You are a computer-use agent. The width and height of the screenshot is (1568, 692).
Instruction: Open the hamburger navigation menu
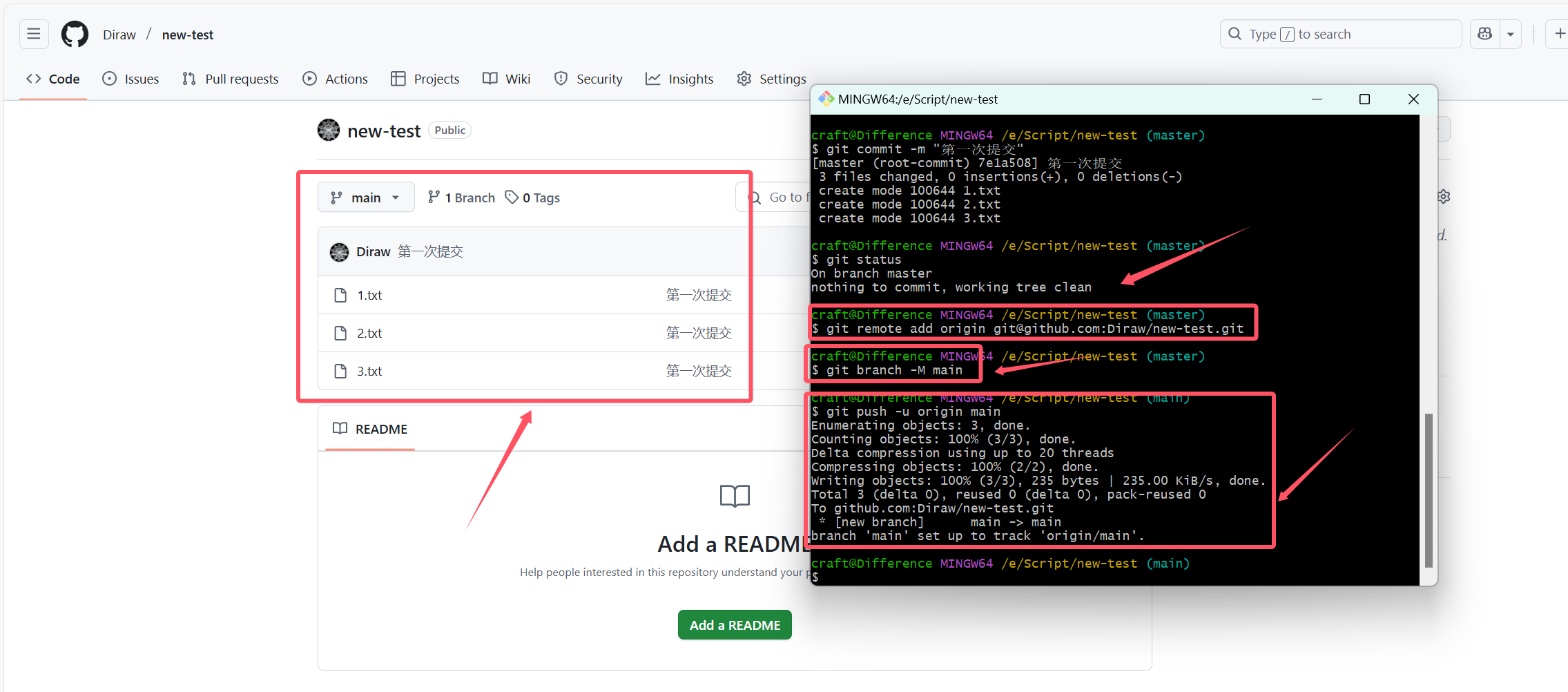coord(34,34)
